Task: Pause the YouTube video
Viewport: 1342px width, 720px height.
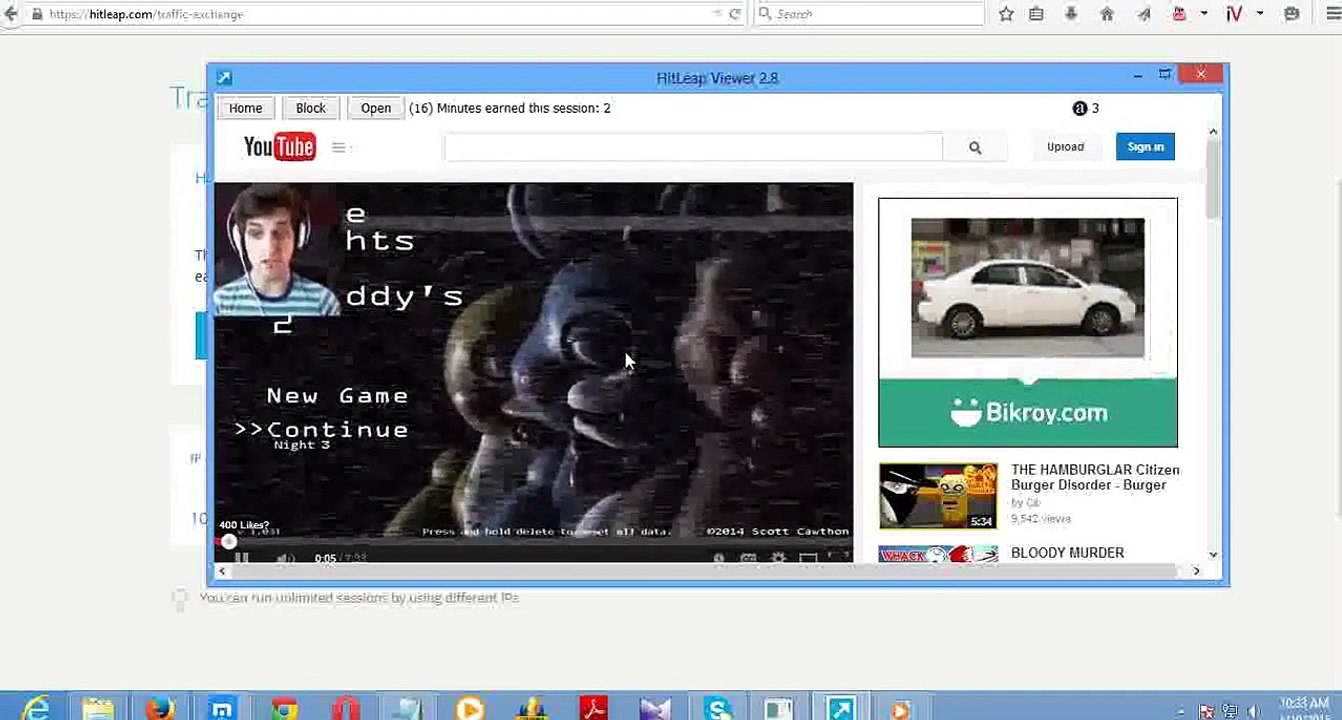Action: [241, 558]
